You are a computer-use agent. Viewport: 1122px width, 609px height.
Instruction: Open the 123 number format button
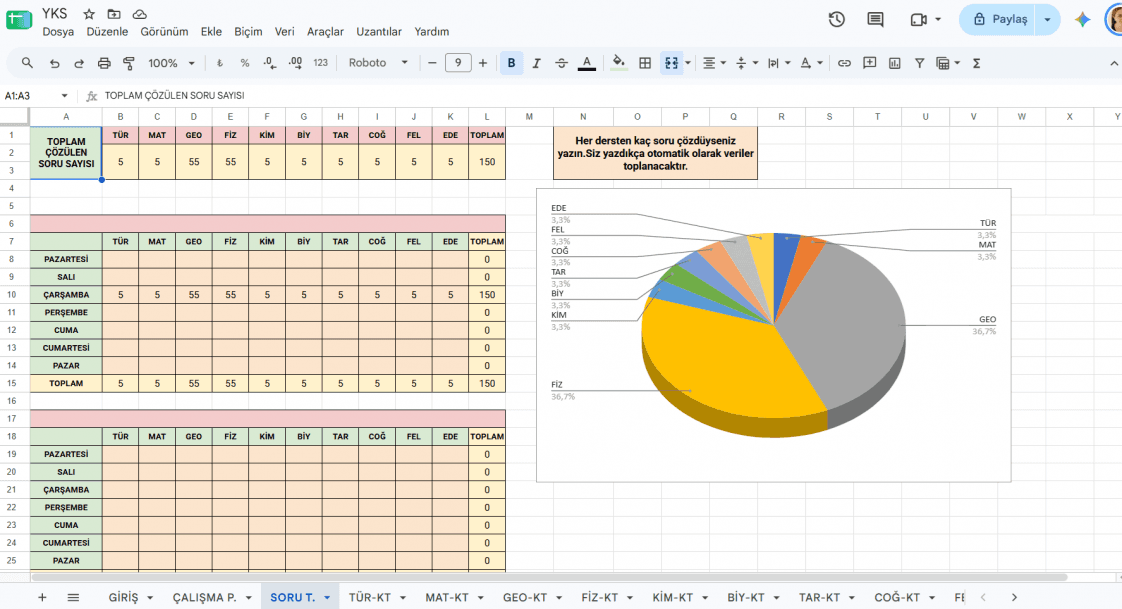click(320, 63)
